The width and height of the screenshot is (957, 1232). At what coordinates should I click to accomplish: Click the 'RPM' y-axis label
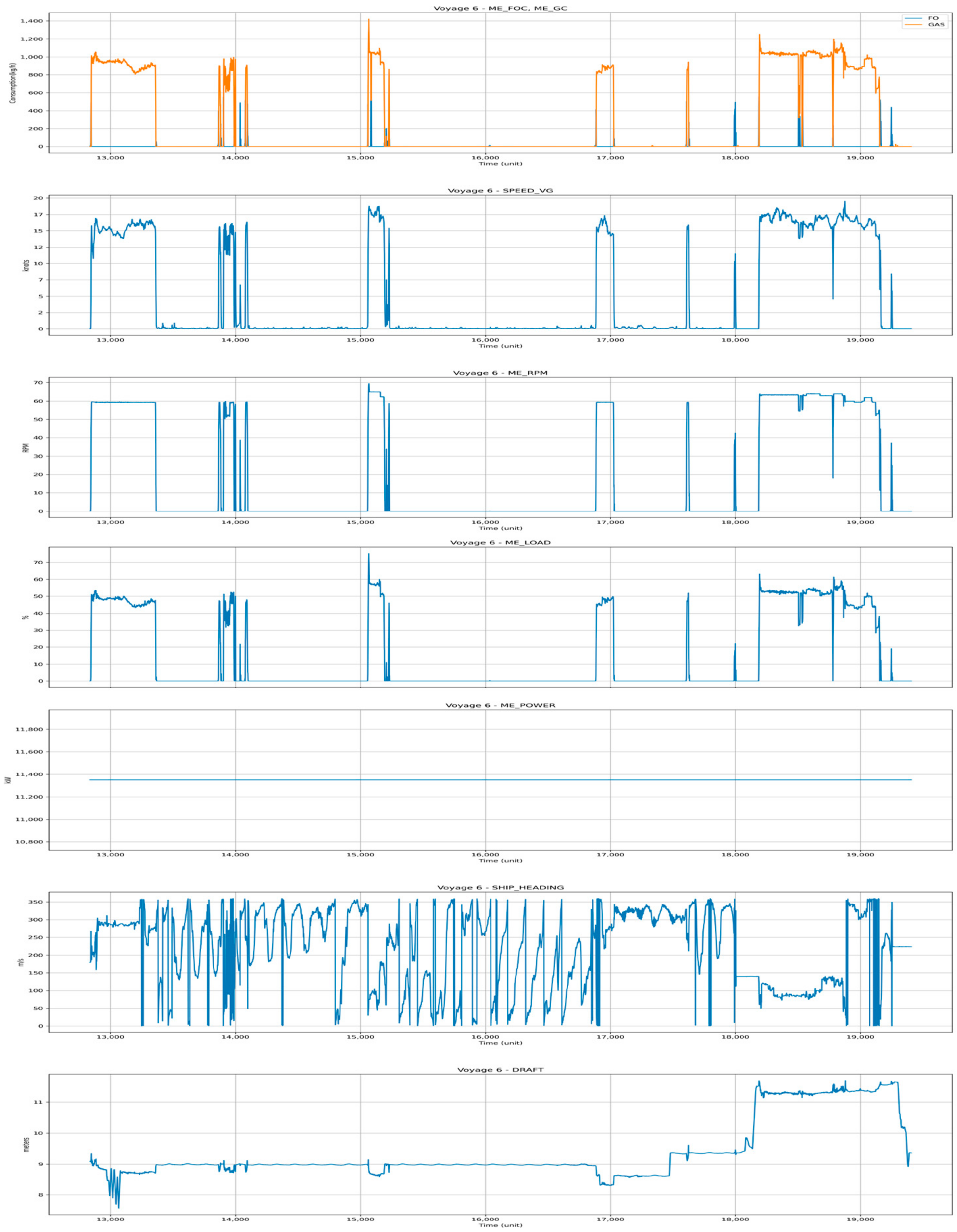point(25,447)
